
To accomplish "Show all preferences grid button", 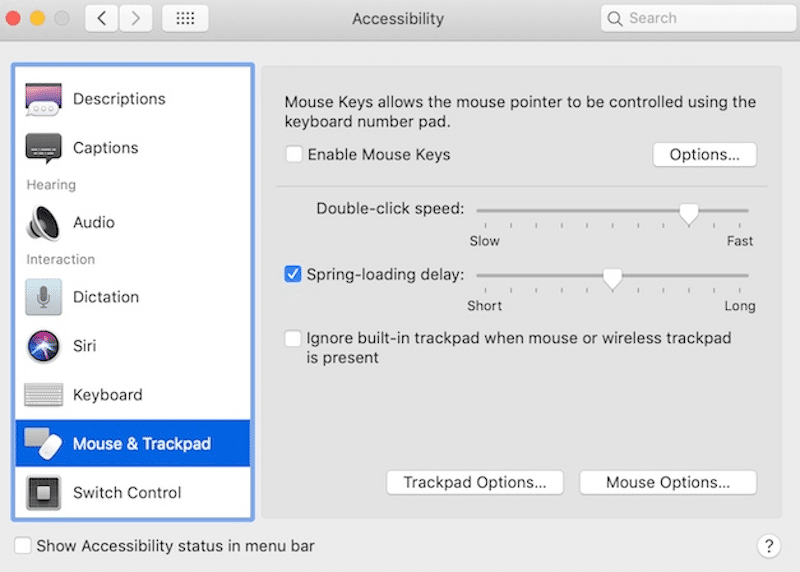I will point(185,18).
